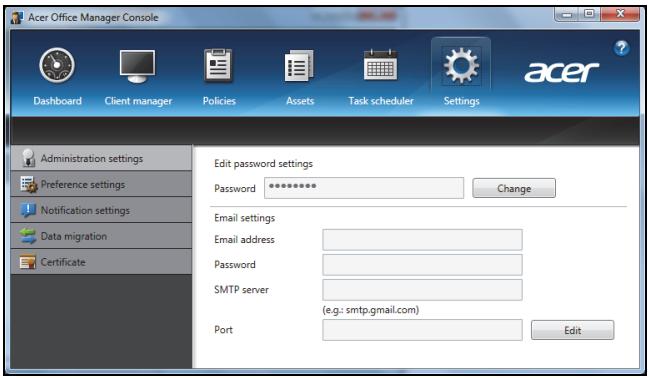Viewport: 648px width, 378px height.
Task: Maximize the Acer Office Manager window
Action: tap(589, 14)
